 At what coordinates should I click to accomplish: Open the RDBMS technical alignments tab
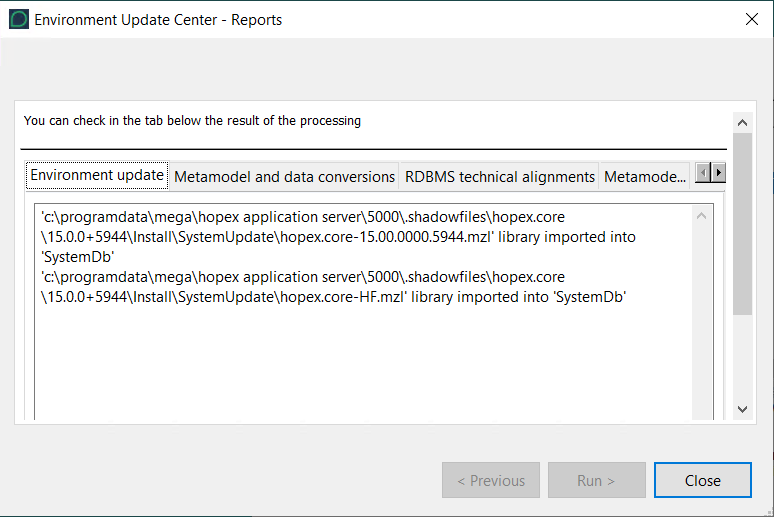point(499,177)
